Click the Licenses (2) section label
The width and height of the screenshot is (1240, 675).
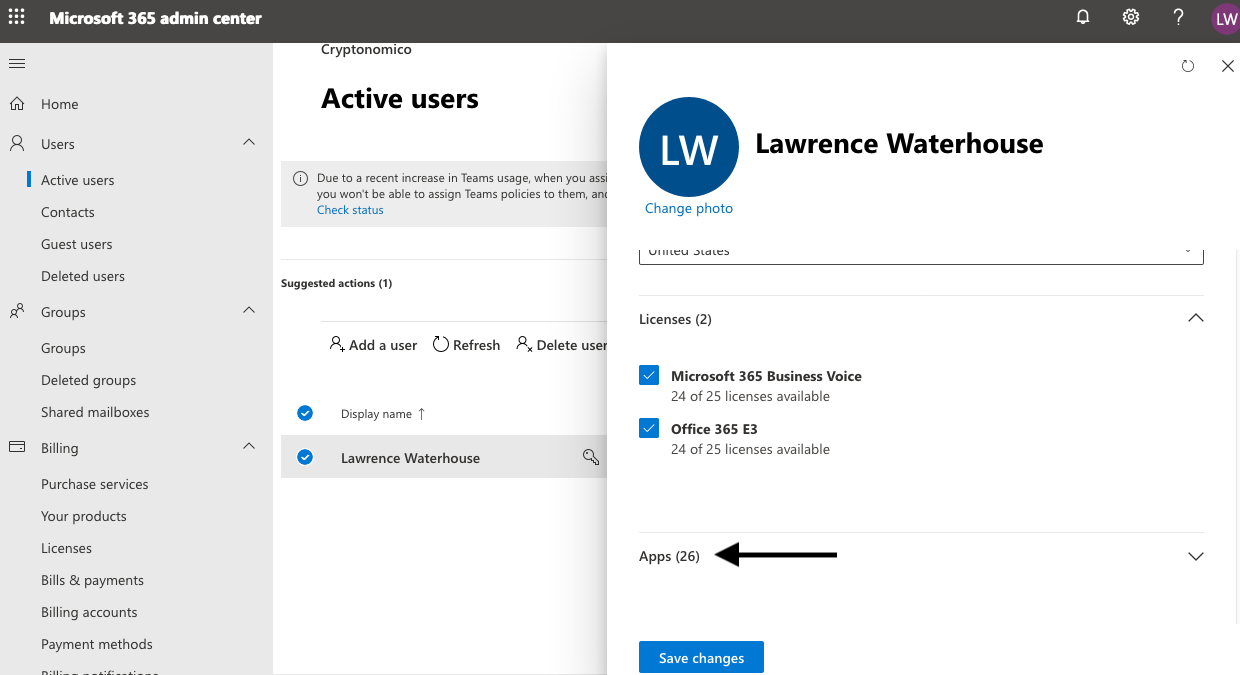675,319
